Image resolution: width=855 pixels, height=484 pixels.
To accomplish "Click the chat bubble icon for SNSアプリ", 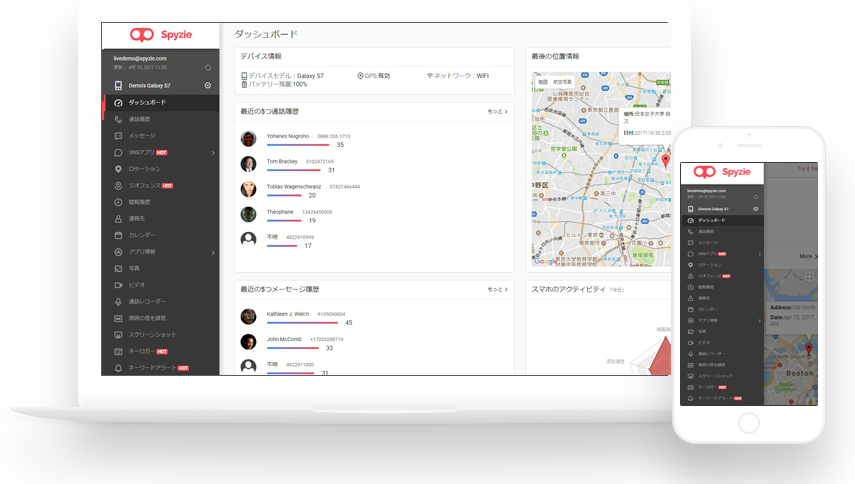I will [118, 153].
